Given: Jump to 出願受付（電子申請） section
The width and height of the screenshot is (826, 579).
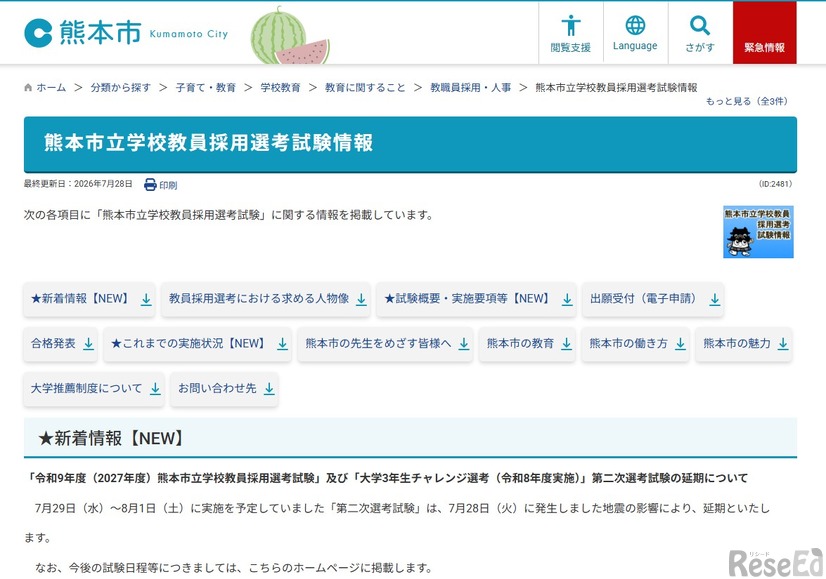Looking at the screenshot, I should [x=653, y=299].
